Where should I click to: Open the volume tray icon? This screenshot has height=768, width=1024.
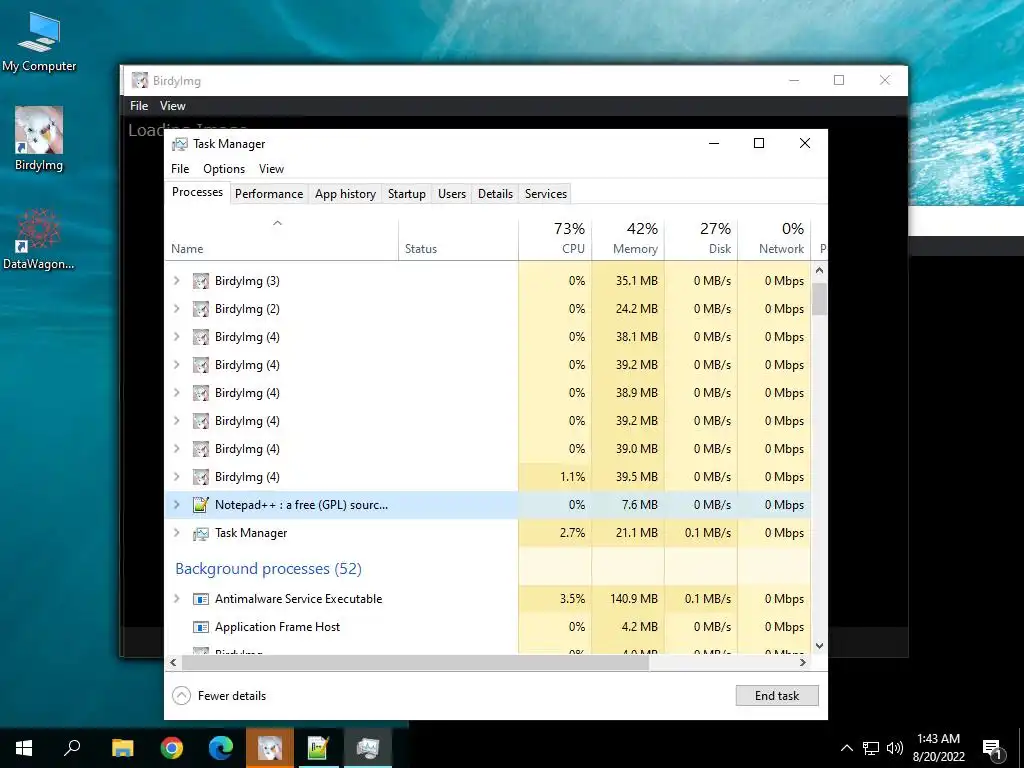tap(895, 748)
